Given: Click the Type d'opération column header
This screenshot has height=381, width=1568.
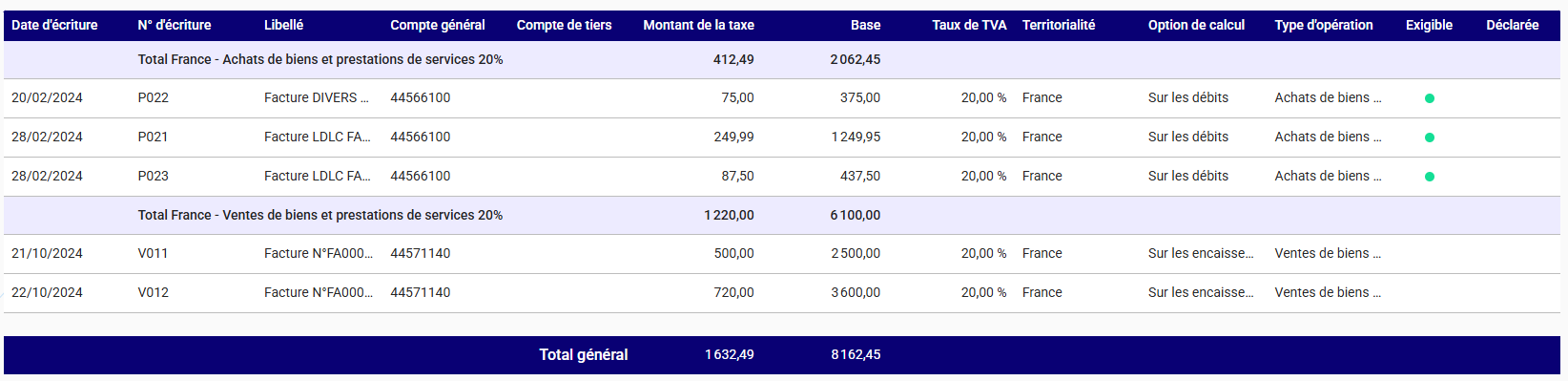Looking at the screenshot, I should (x=1324, y=25).
